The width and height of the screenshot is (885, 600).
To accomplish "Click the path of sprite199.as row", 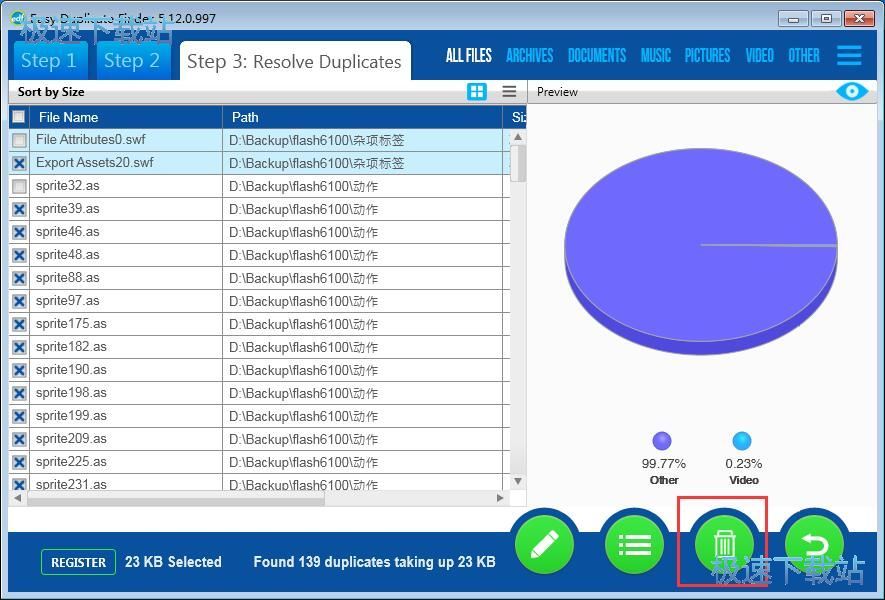I will click(x=303, y=416).
